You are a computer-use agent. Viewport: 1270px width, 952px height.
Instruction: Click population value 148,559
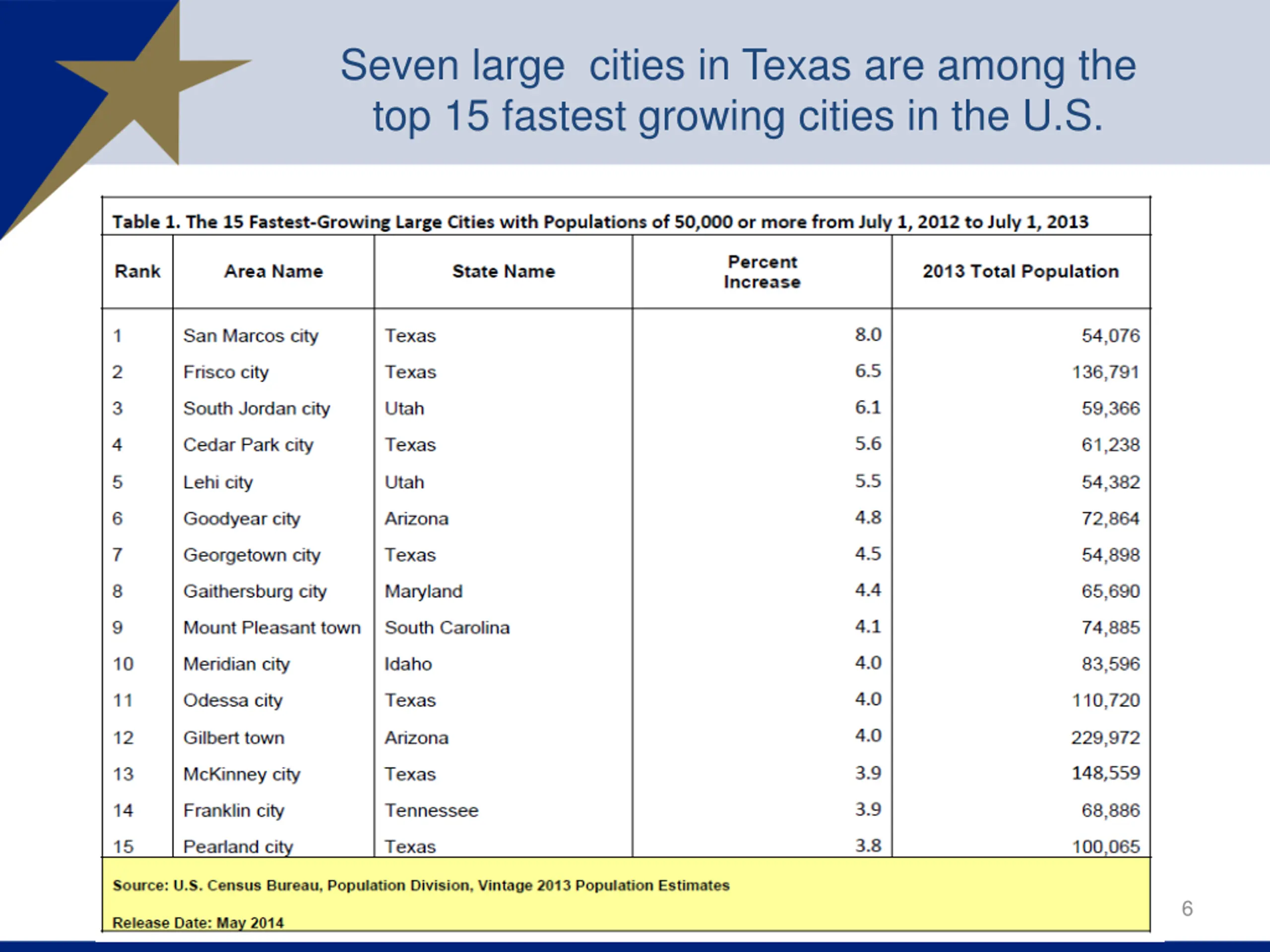1106,773
